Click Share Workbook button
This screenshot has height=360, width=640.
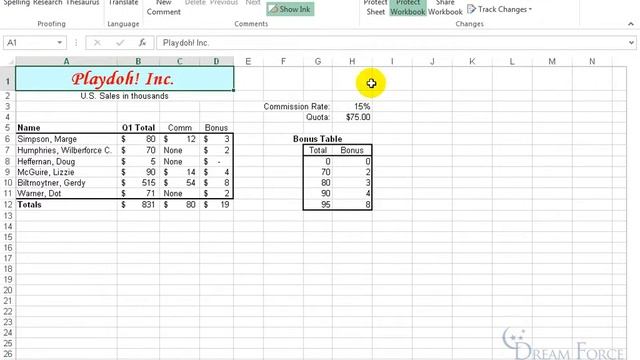coord(445,8)
